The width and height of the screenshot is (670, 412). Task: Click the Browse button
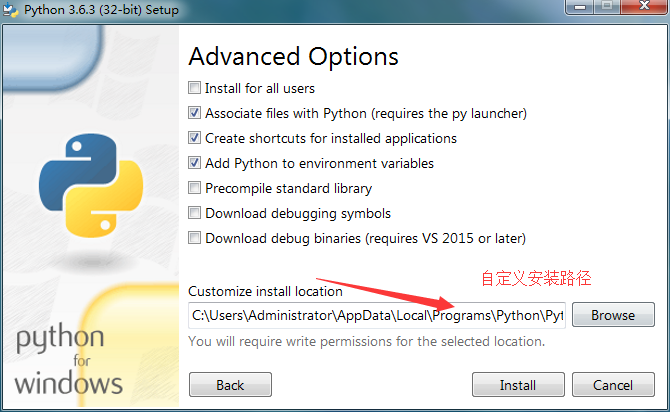613,315
